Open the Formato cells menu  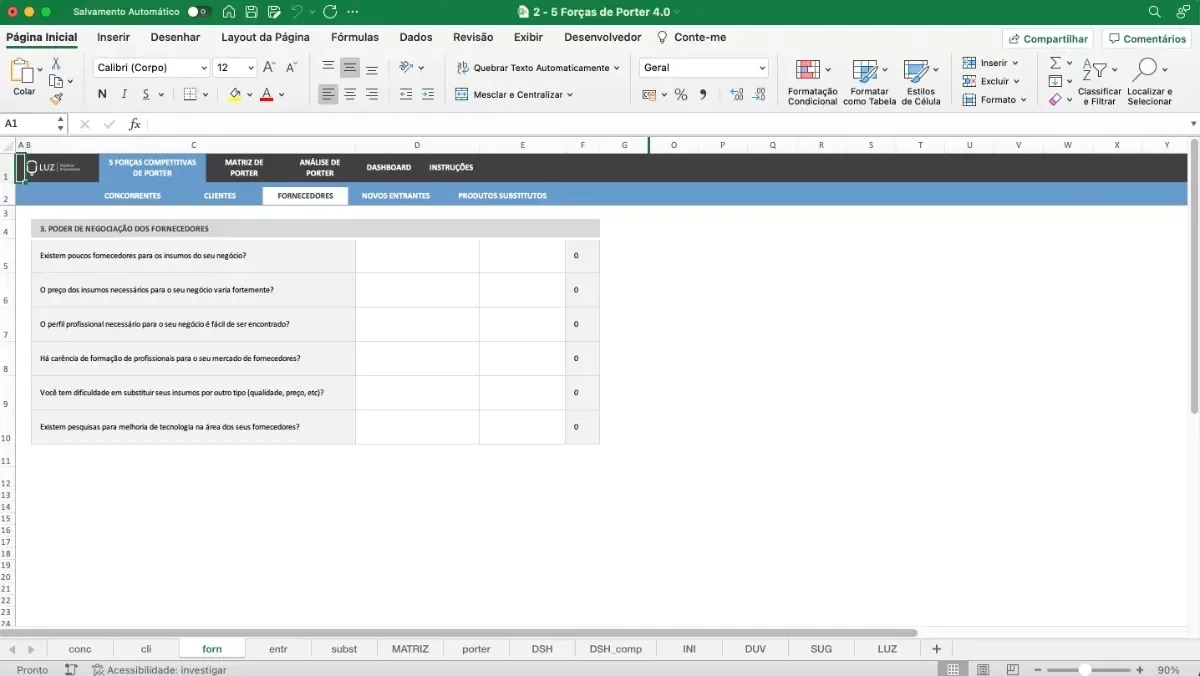point(995,99)
